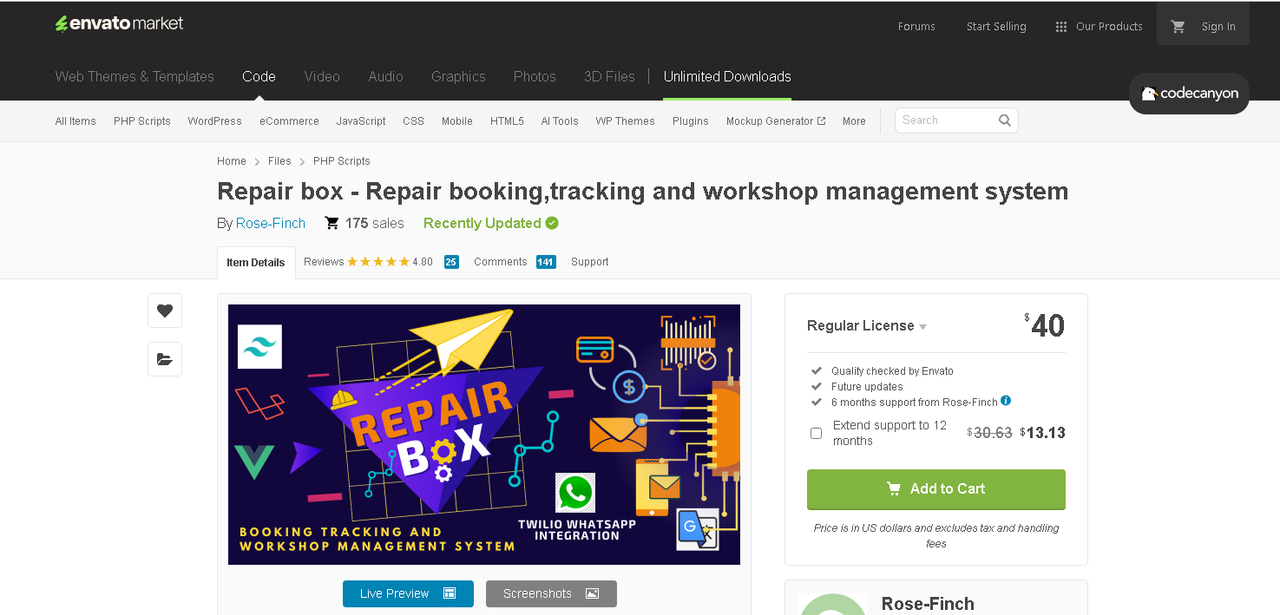1280x615 pixels.
Task: Click the cart icon next to 175 sales
Action: point(332,223)
